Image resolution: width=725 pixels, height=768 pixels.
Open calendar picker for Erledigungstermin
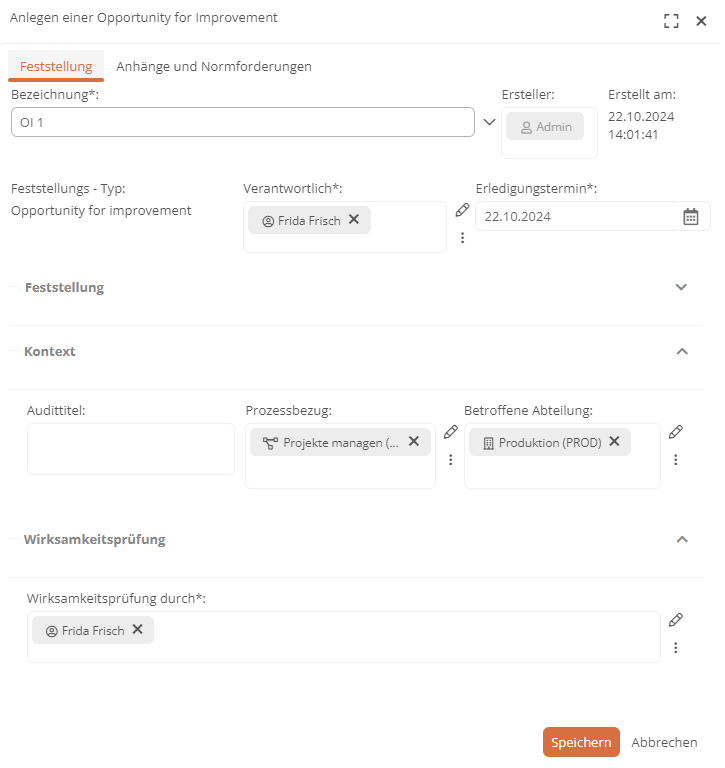[x=691, y=216]
